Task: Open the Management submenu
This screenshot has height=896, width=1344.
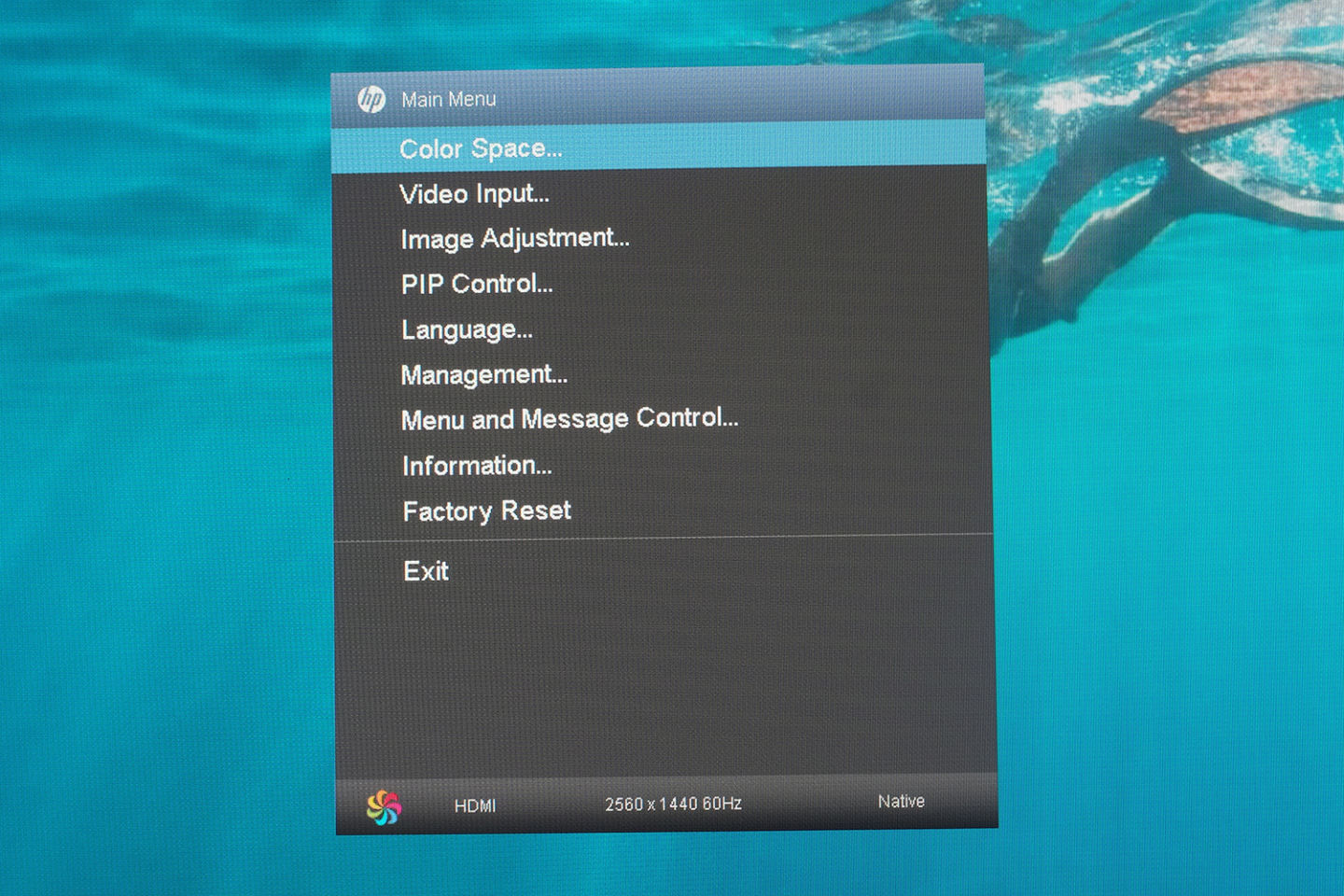Action: coord(483,374)
